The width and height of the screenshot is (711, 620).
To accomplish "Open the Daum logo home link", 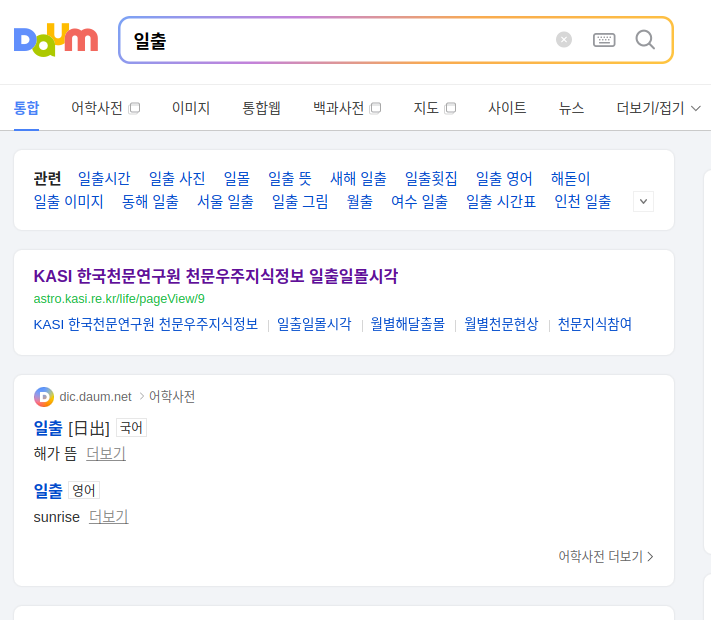I will (x=56, y=40).
